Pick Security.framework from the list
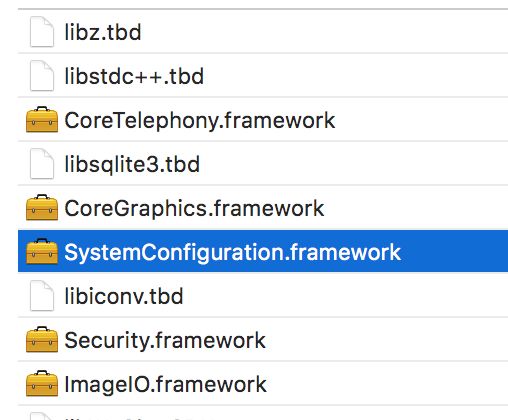This screenshot has height=420, width=508. 263,339
